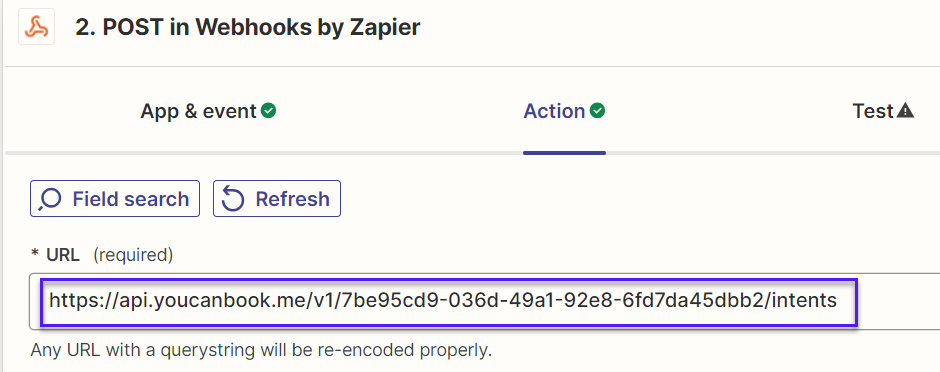Click the Webhooks by Zapier app icon

pyautogui.click(x=37, y=27)
